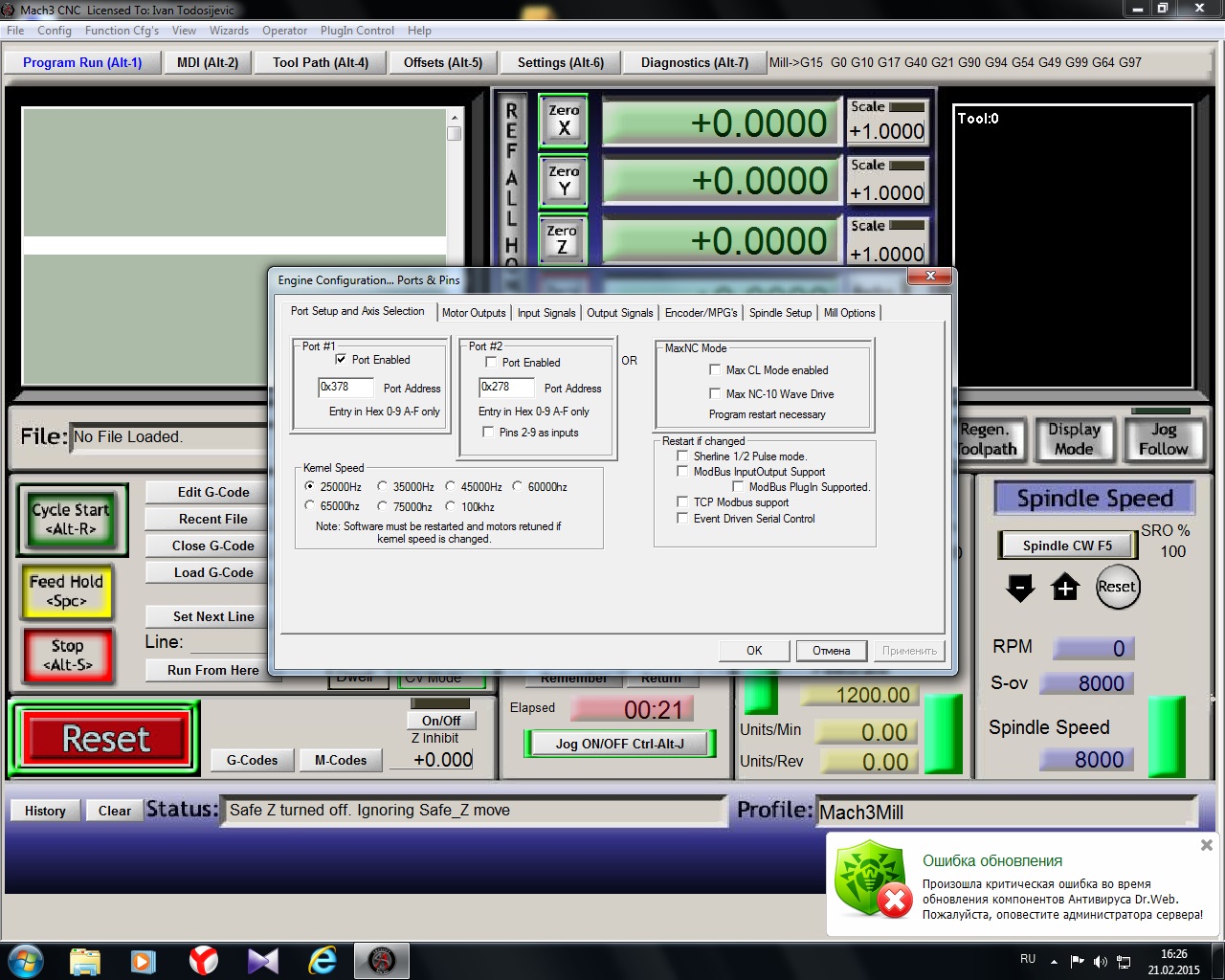
Task: Enable Port #2 Port Enabled checkbox
Action: click(x=491, y=363)
